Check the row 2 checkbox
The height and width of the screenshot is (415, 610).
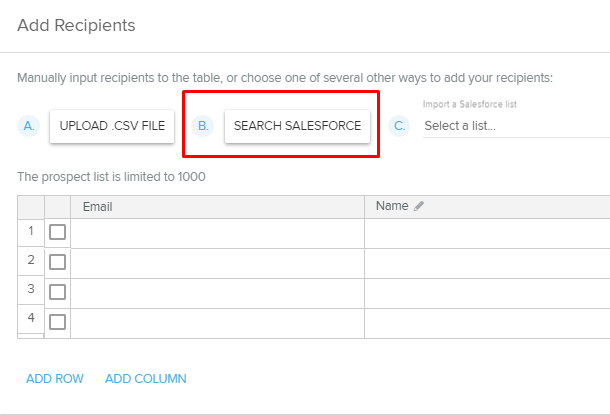(58, 262)
